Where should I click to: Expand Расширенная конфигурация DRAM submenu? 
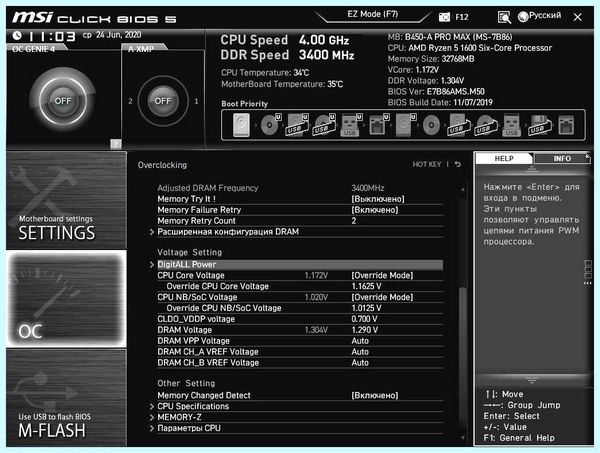pos(228,232)
